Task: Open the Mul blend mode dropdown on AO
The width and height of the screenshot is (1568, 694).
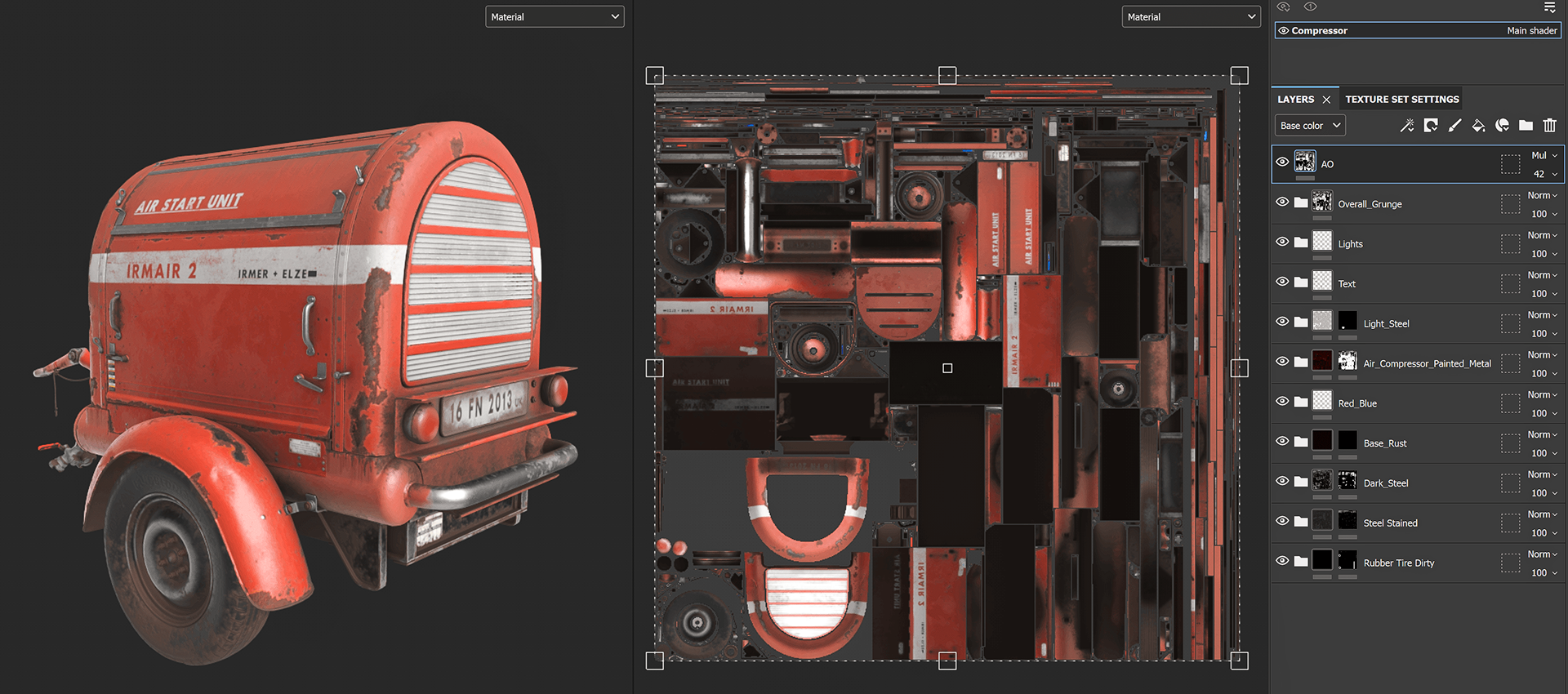Action: pos(1544,155)
